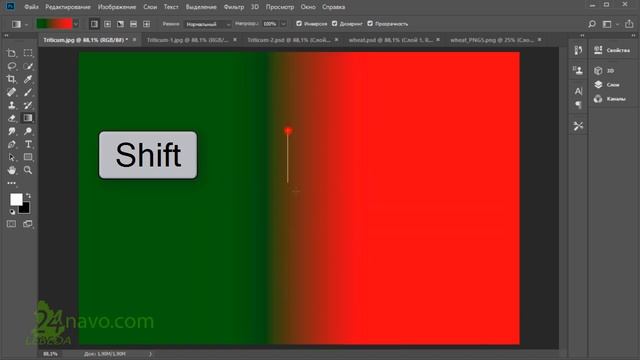Reset default foreground and background colors

12,212
